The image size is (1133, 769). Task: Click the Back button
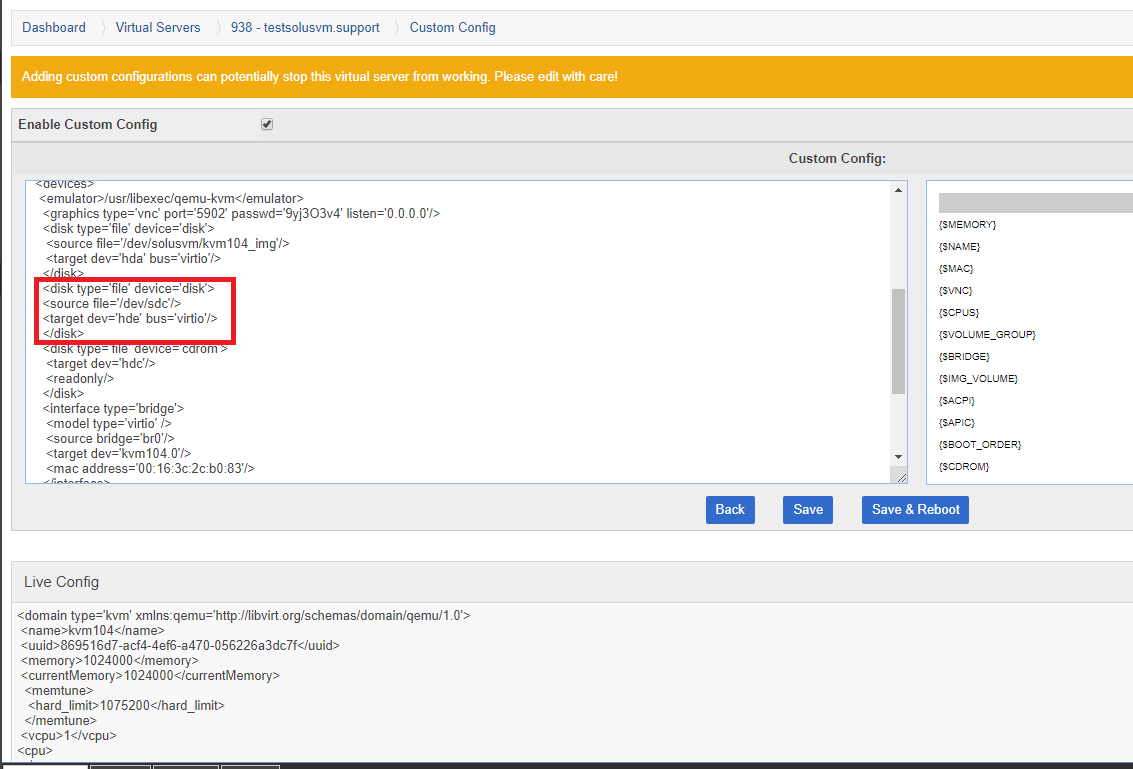(730, 510)
